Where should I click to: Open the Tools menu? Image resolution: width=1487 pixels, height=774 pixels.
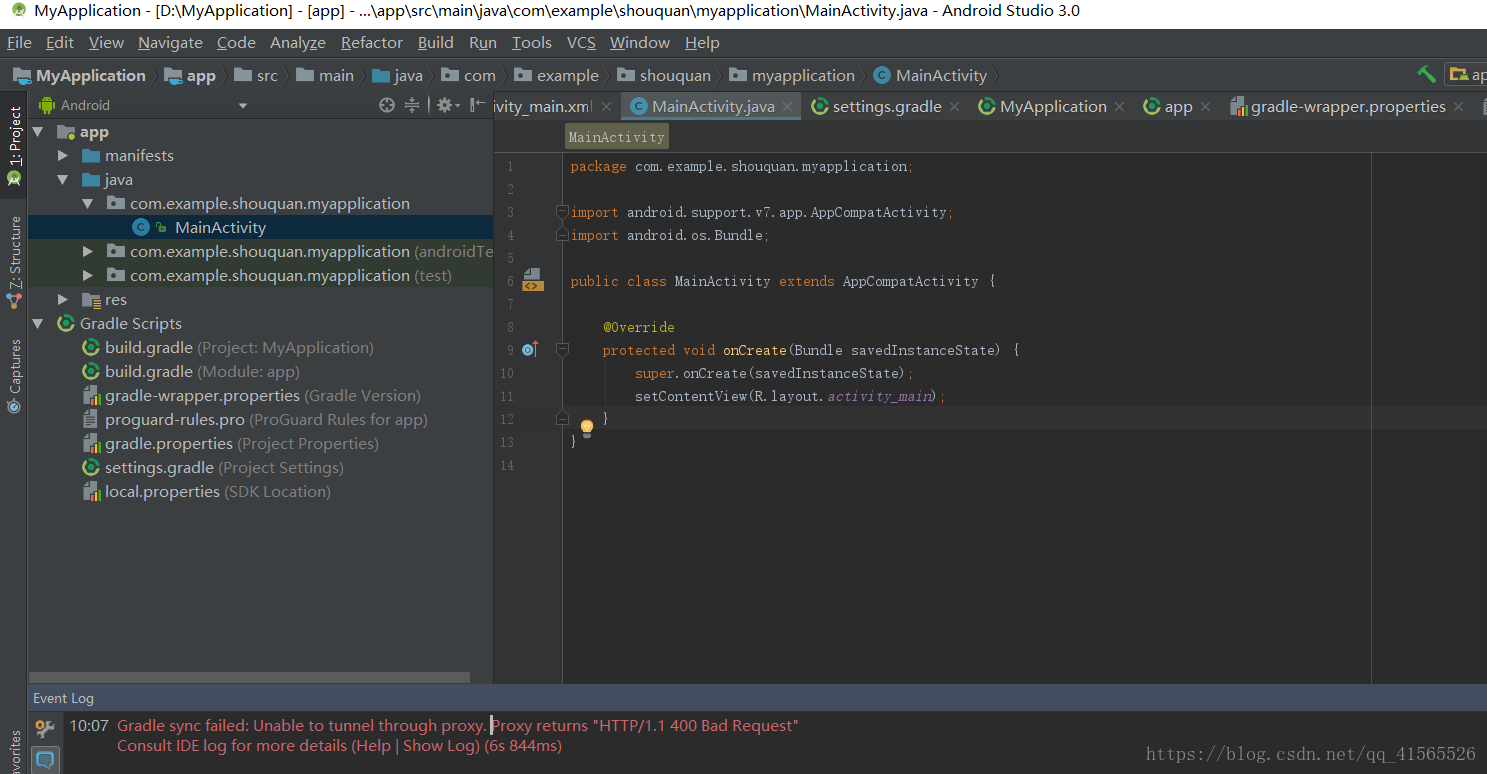pyautogui.click(x=531, y=42)
